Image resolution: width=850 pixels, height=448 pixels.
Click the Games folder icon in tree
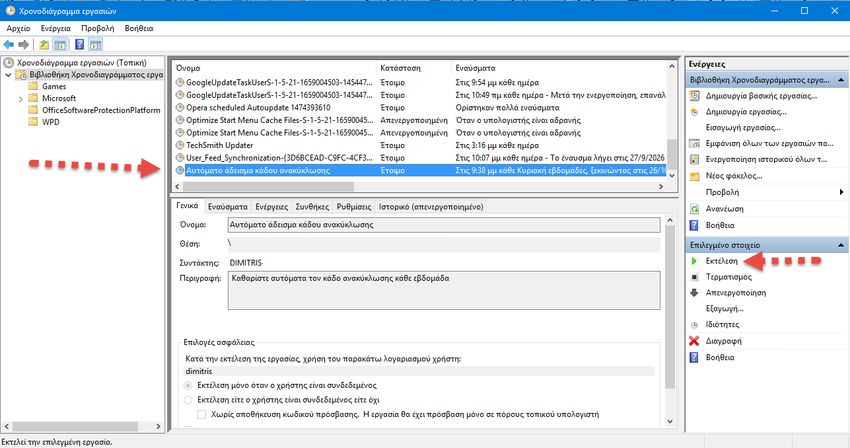tap(33, 86)
